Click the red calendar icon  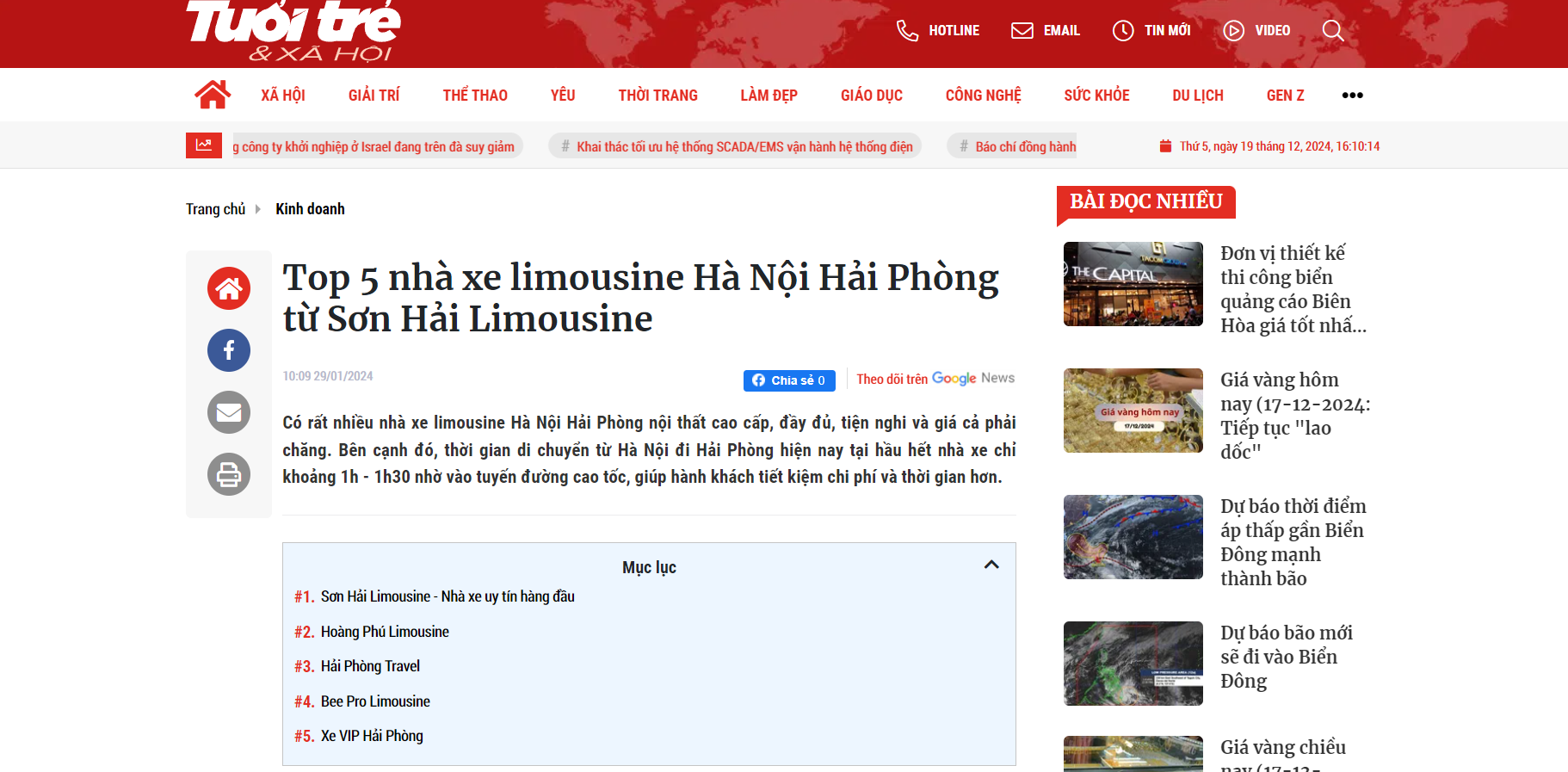[x=1165, y=146]
